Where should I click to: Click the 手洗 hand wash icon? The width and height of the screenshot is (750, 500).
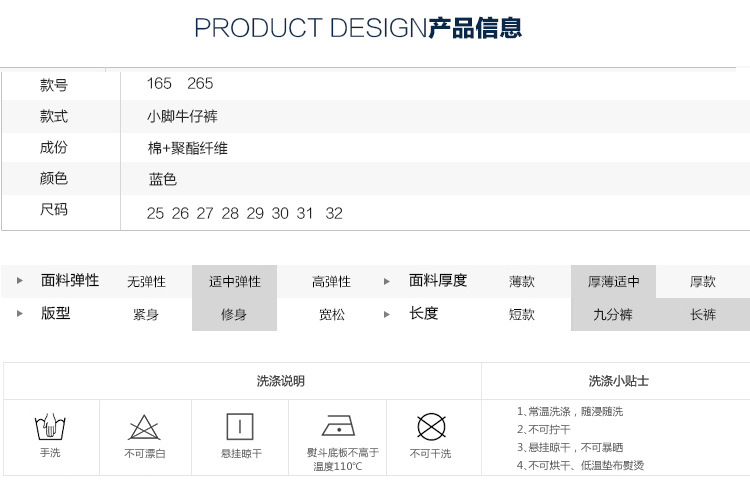click(50, 426)
